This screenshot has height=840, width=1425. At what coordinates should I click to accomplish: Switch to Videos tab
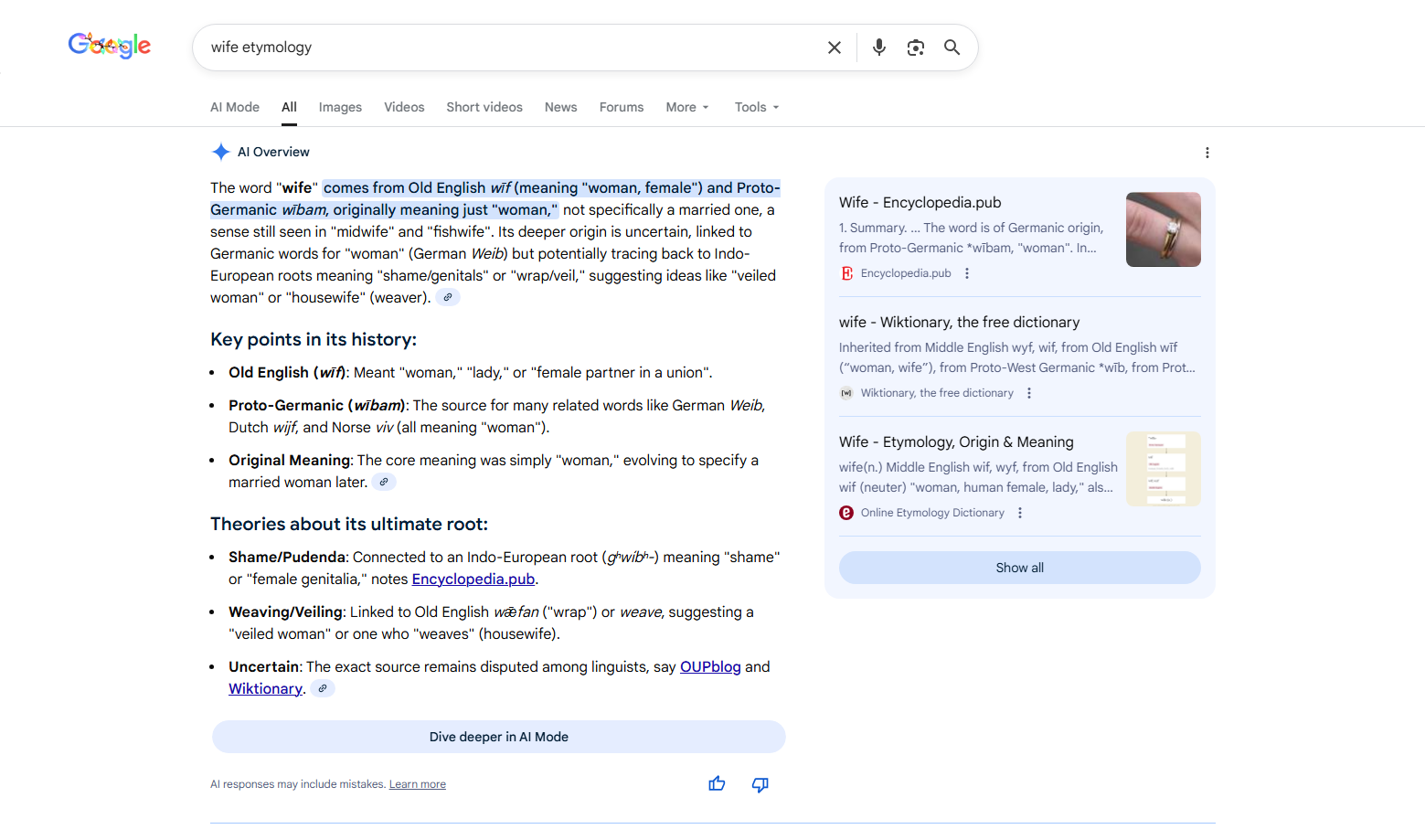coord(404,107)
